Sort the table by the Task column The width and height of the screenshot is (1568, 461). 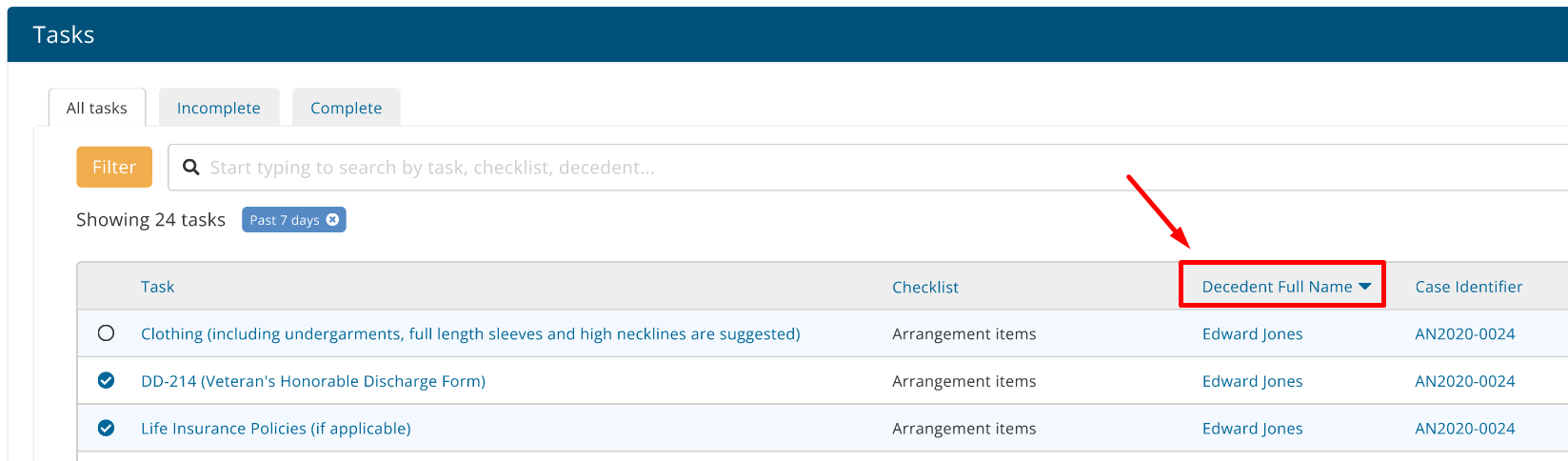[x=157, y=287]
